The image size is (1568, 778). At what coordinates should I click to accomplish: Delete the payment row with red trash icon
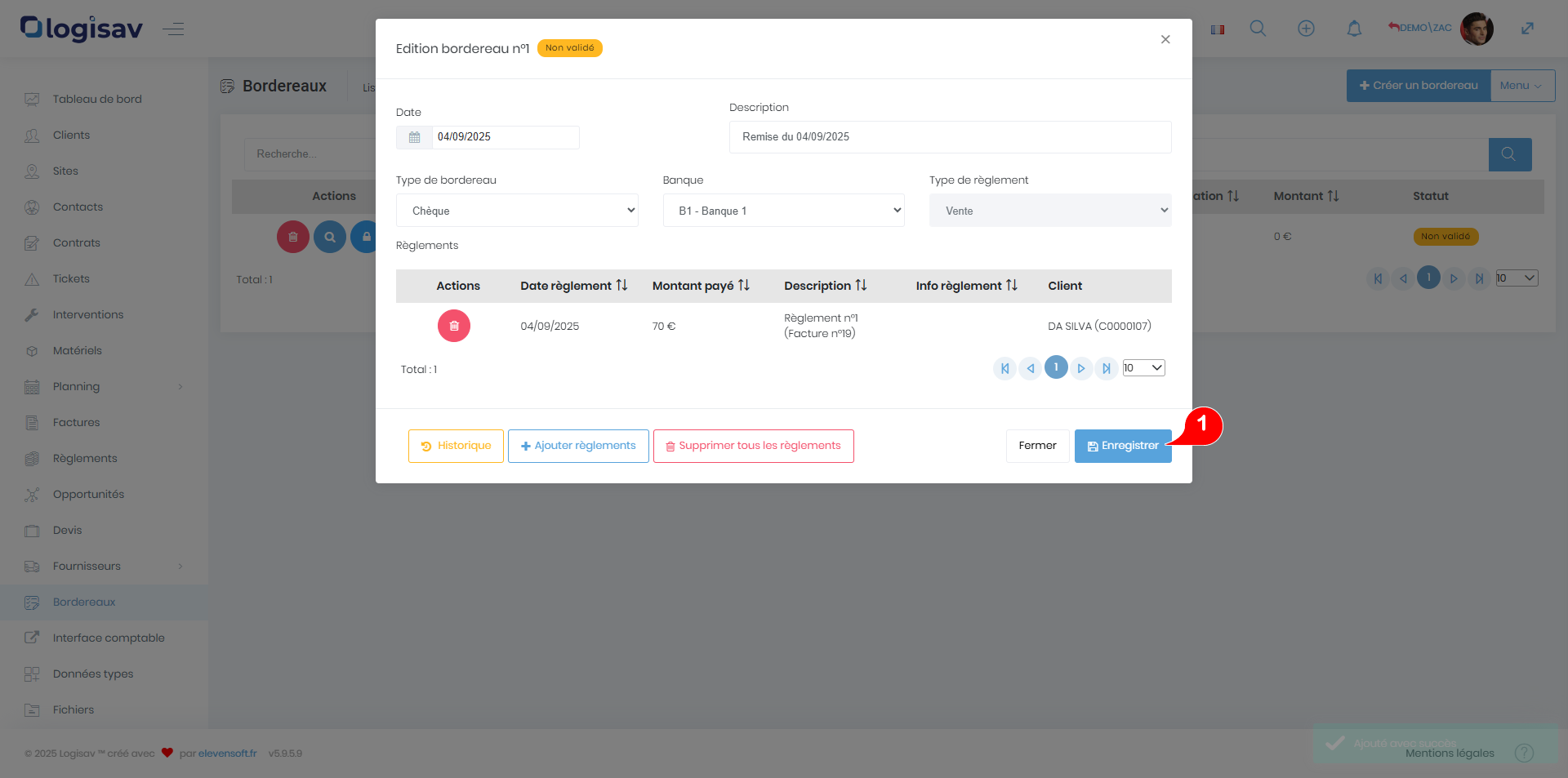pos(453,326)
